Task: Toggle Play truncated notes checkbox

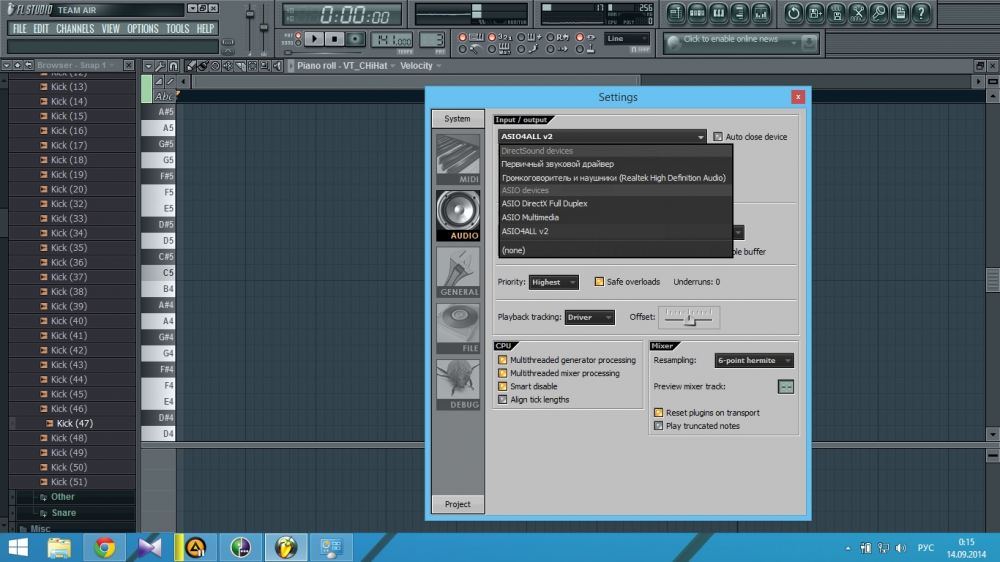Action: pos(658,426)
